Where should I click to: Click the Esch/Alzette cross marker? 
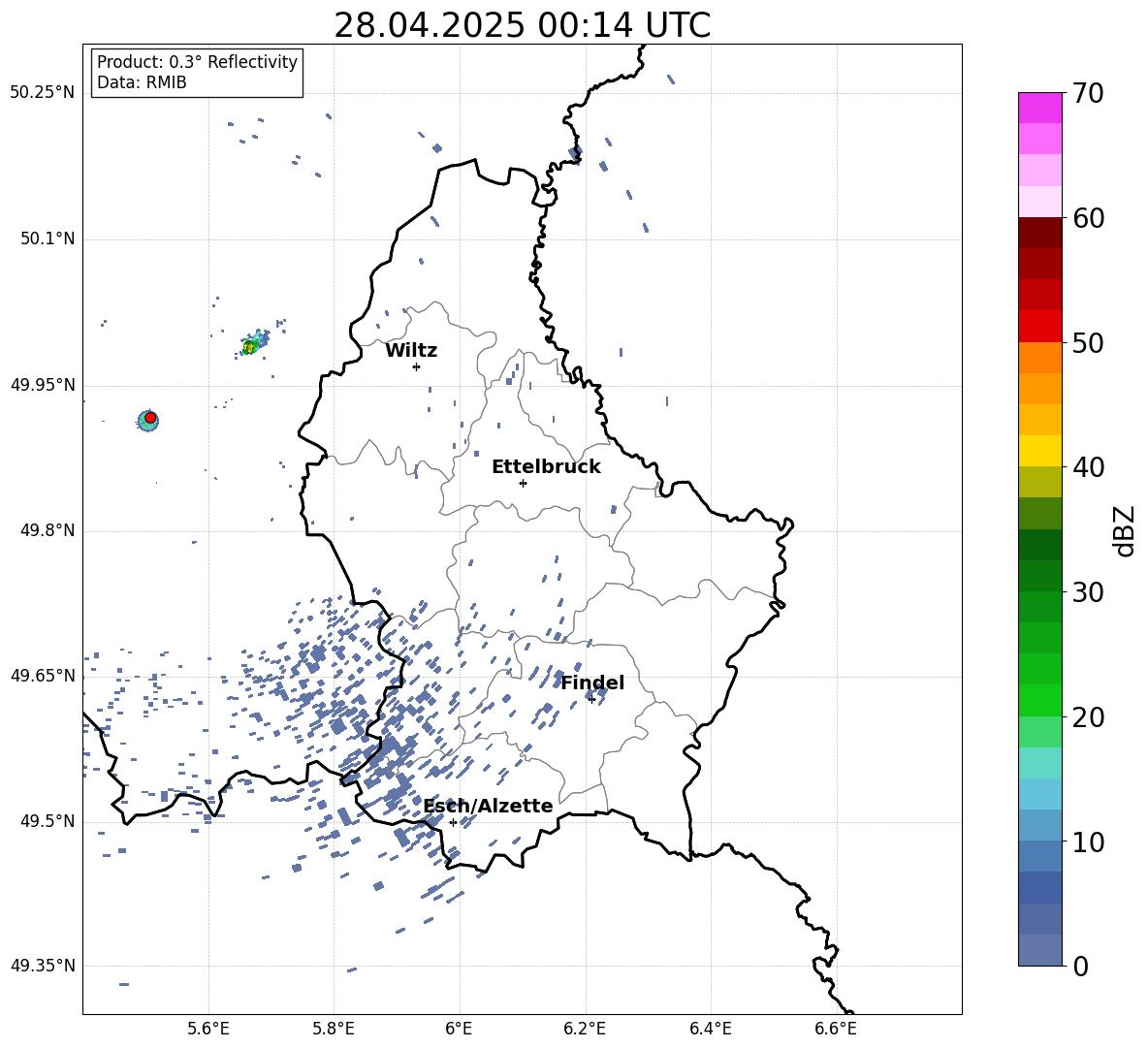453,822
